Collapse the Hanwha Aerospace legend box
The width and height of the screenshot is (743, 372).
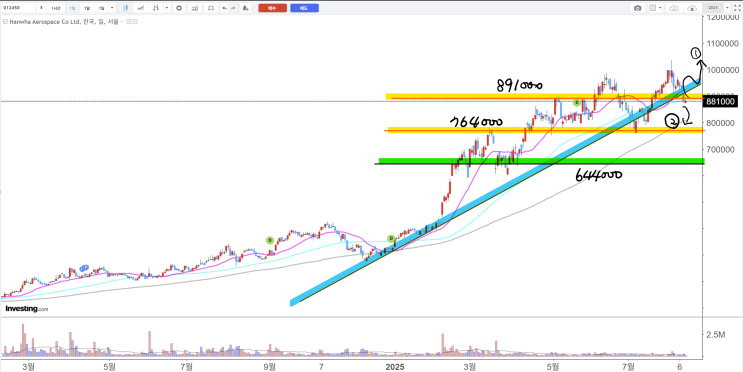click(5, 22)
